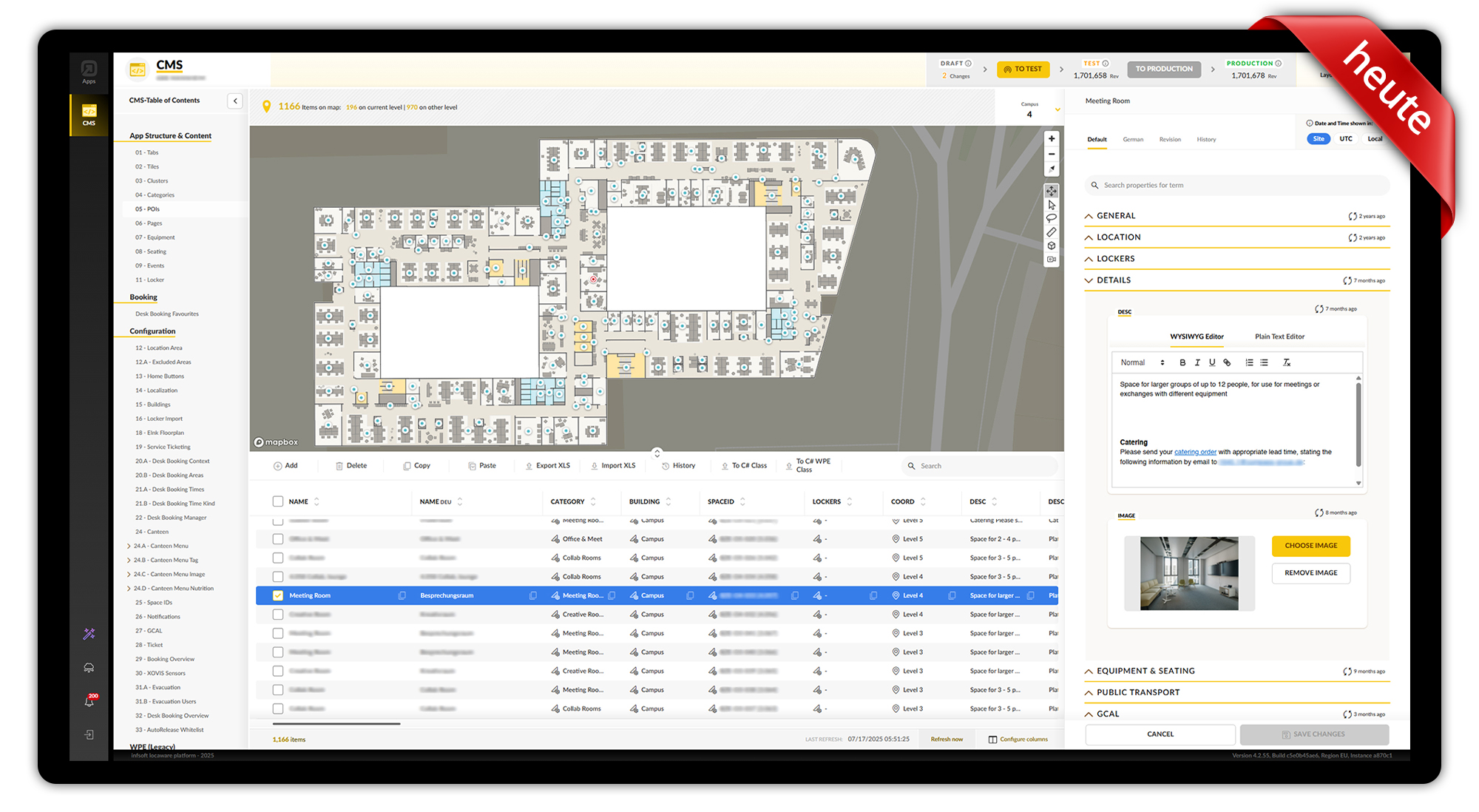
Task: Activate the ruler measure tool
Action: [1051, 232]
